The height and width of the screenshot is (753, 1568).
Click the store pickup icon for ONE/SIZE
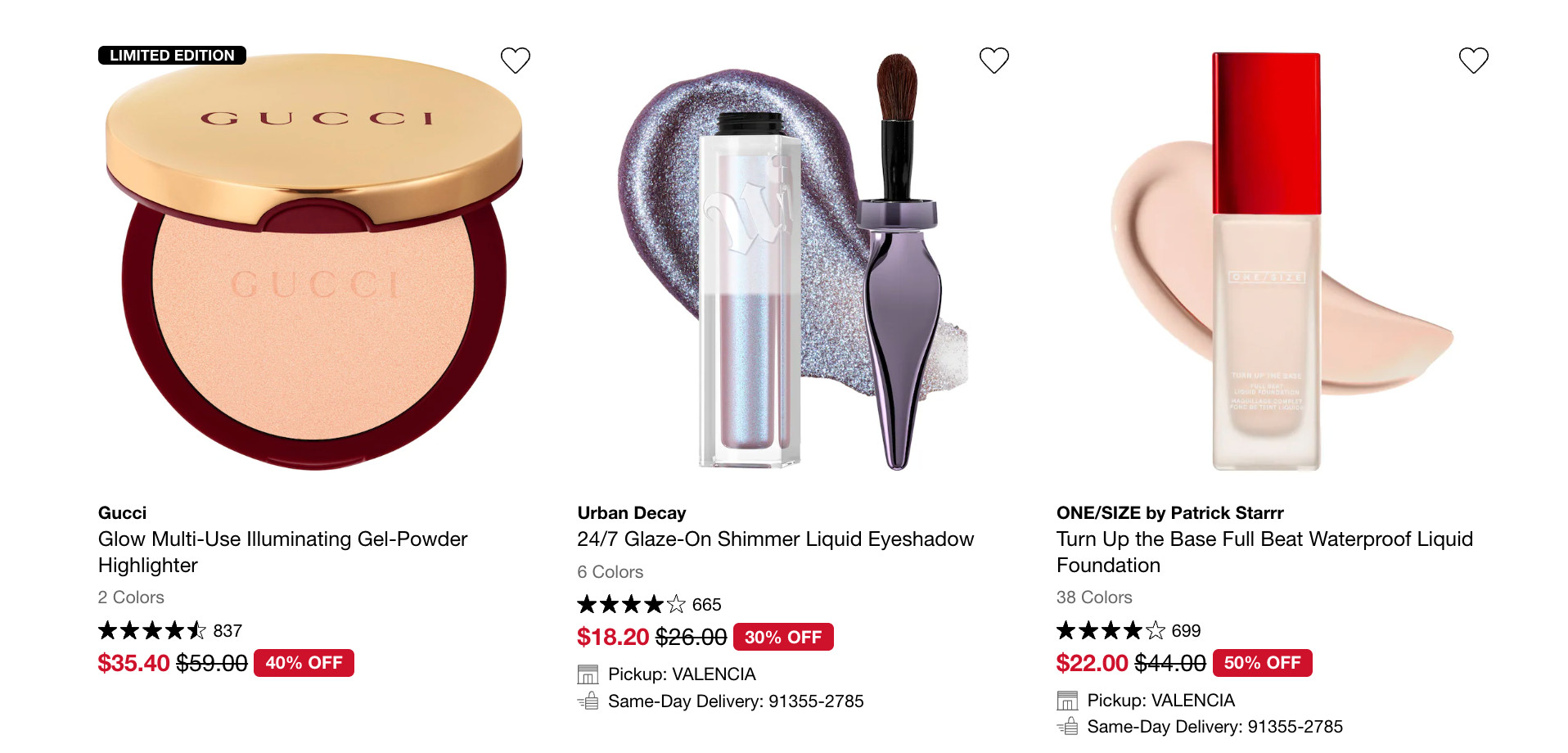coord(1067,701)
